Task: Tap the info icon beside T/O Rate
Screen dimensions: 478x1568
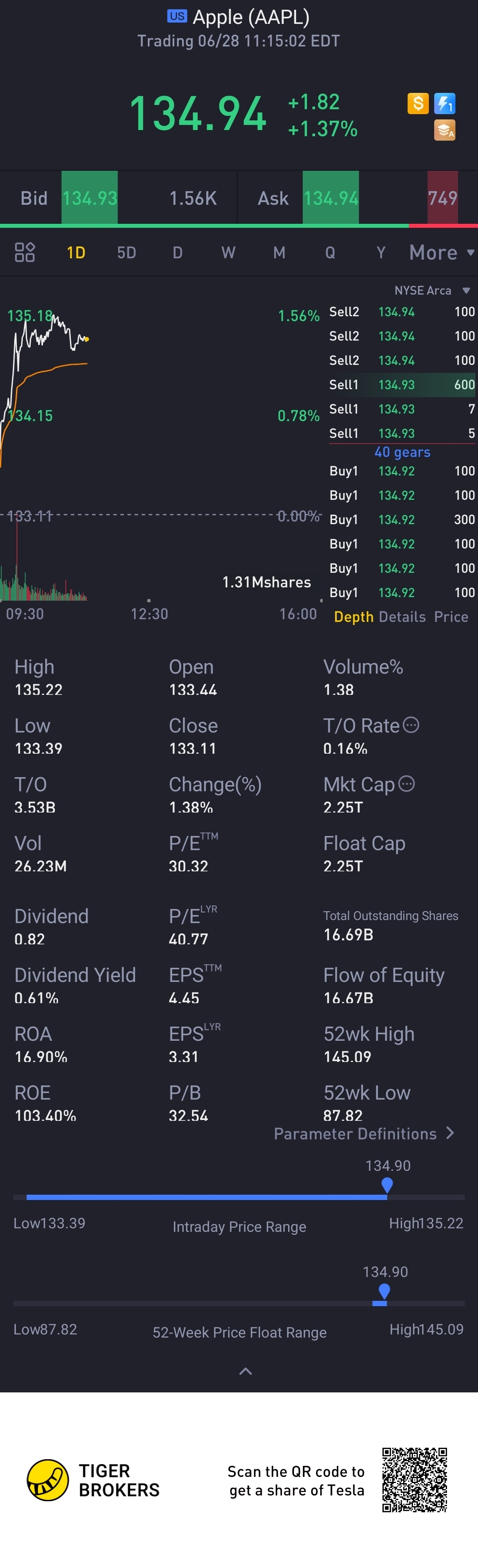Action: click(x=412, y=725)
